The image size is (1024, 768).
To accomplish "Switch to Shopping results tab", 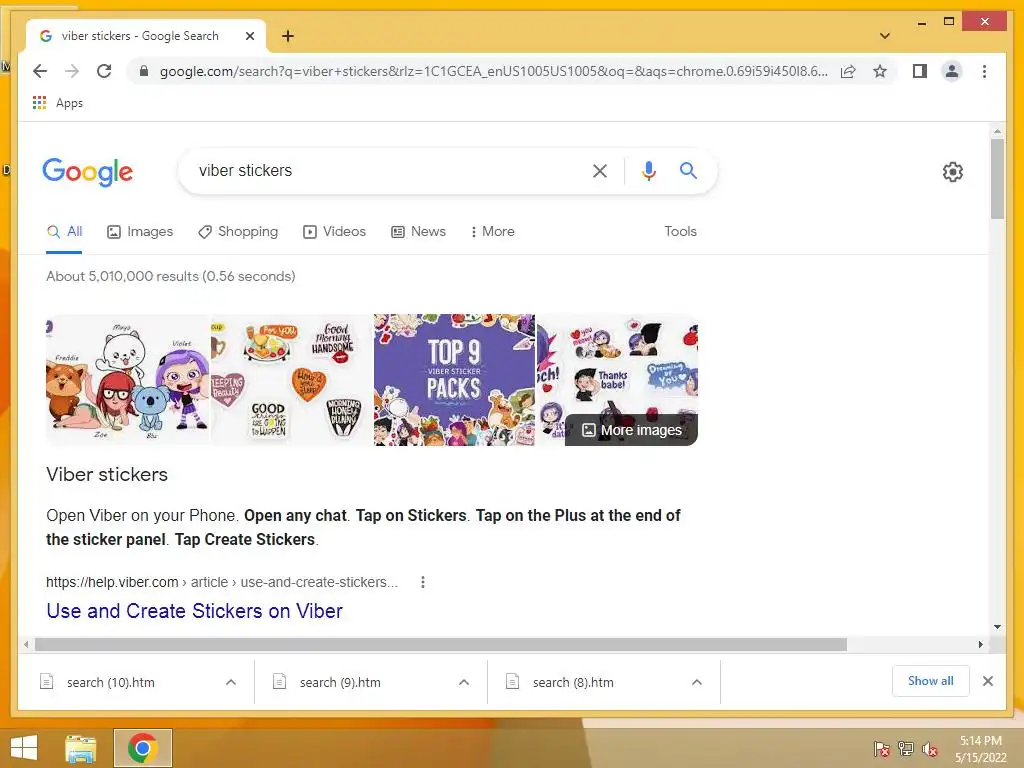I will pos(238,232).
